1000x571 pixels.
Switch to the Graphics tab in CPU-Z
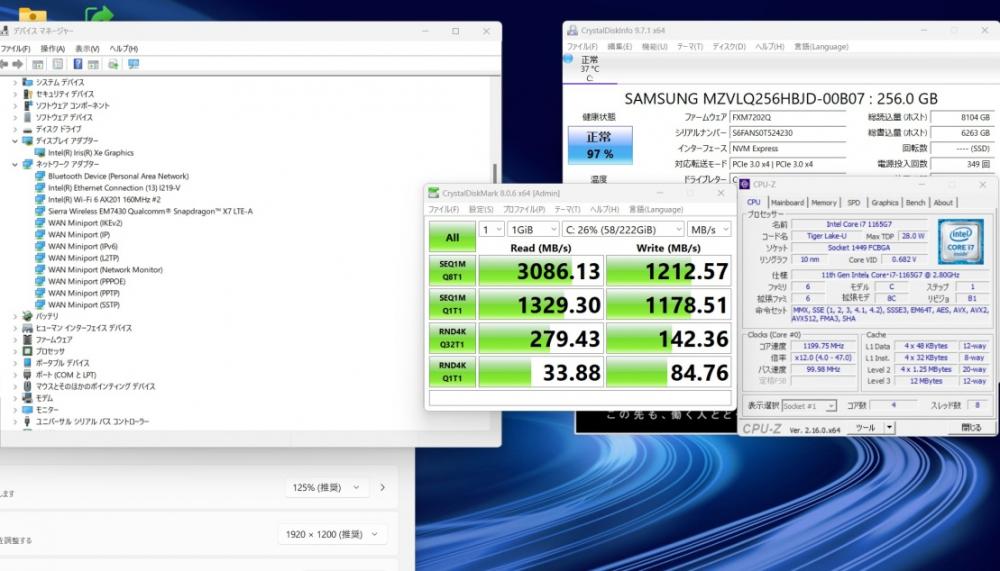pyautogui.click(x=885, y=202)
